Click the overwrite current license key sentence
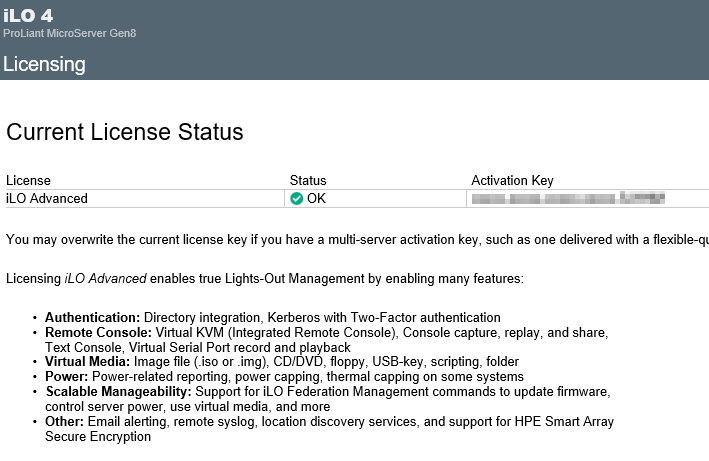The image size is (709, 461). click(357, 240)
